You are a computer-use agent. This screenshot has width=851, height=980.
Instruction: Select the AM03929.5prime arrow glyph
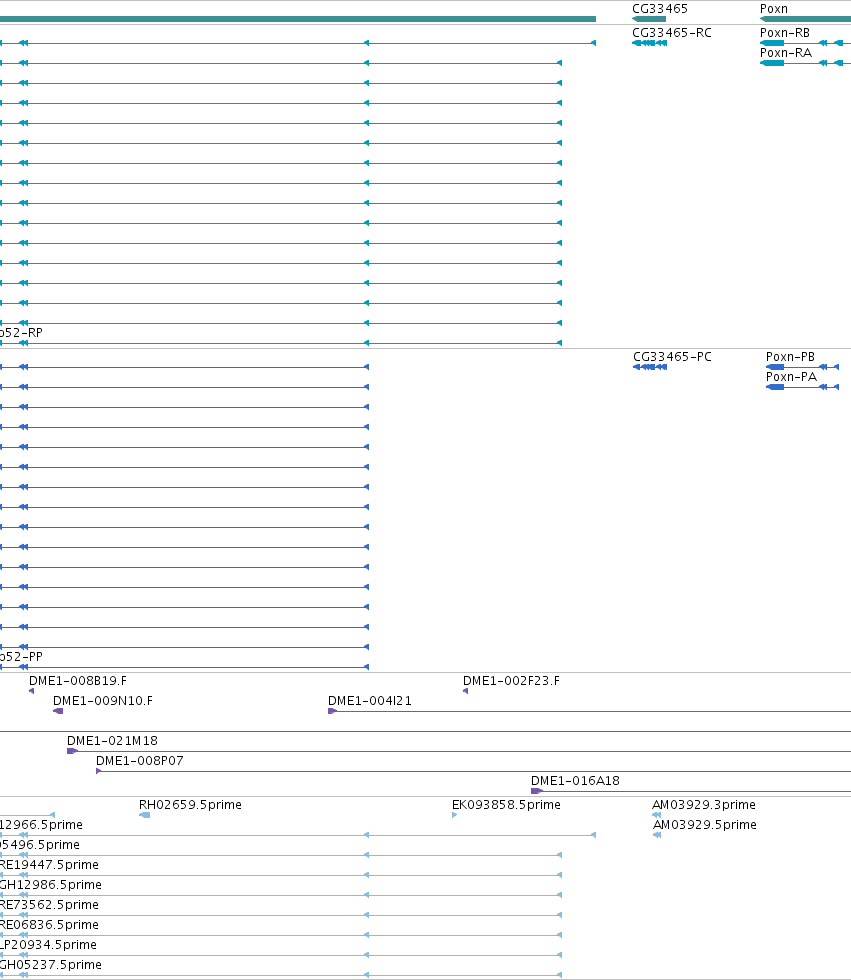(657, 835)
